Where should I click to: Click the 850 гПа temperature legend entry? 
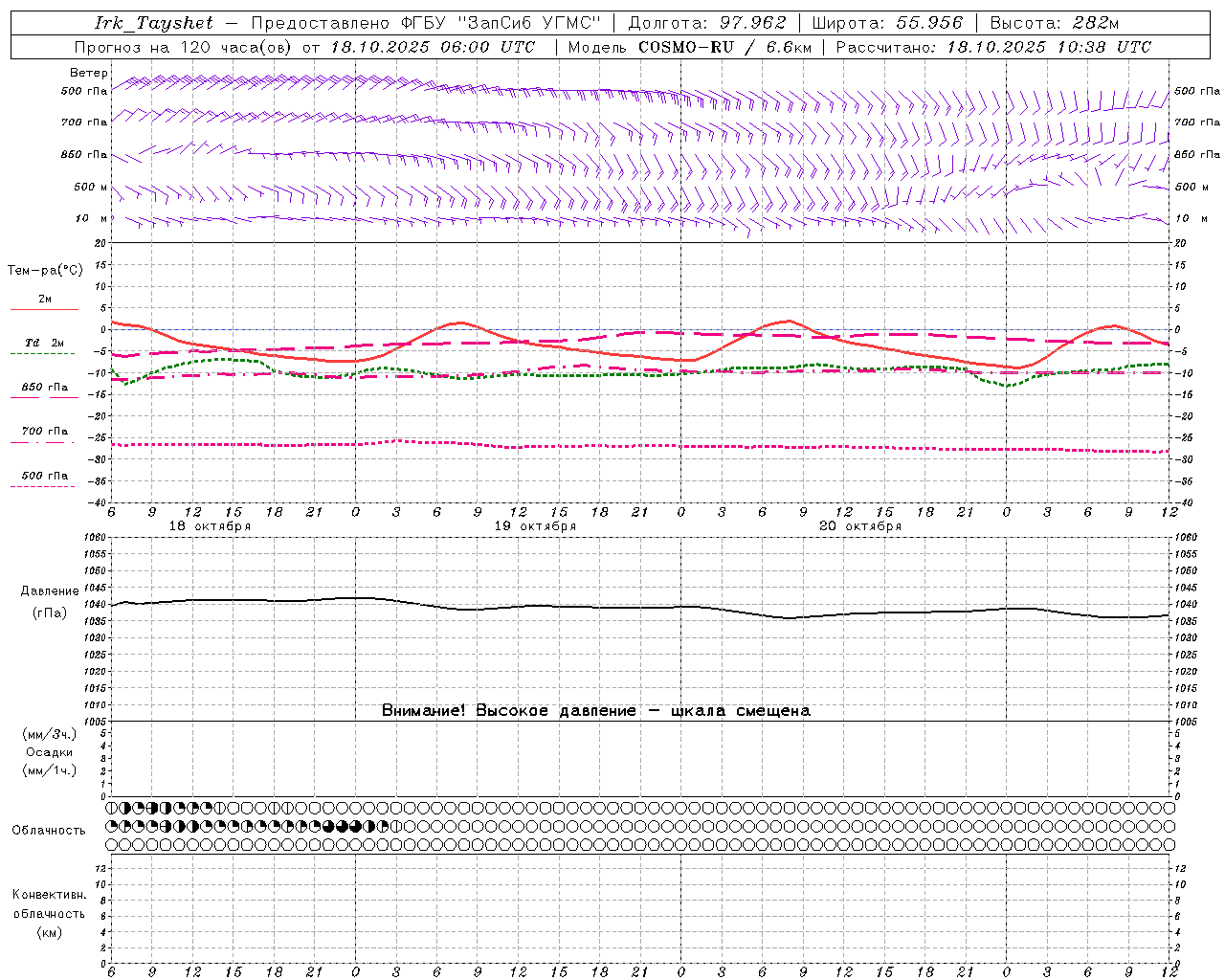click(x=45, y=388)
